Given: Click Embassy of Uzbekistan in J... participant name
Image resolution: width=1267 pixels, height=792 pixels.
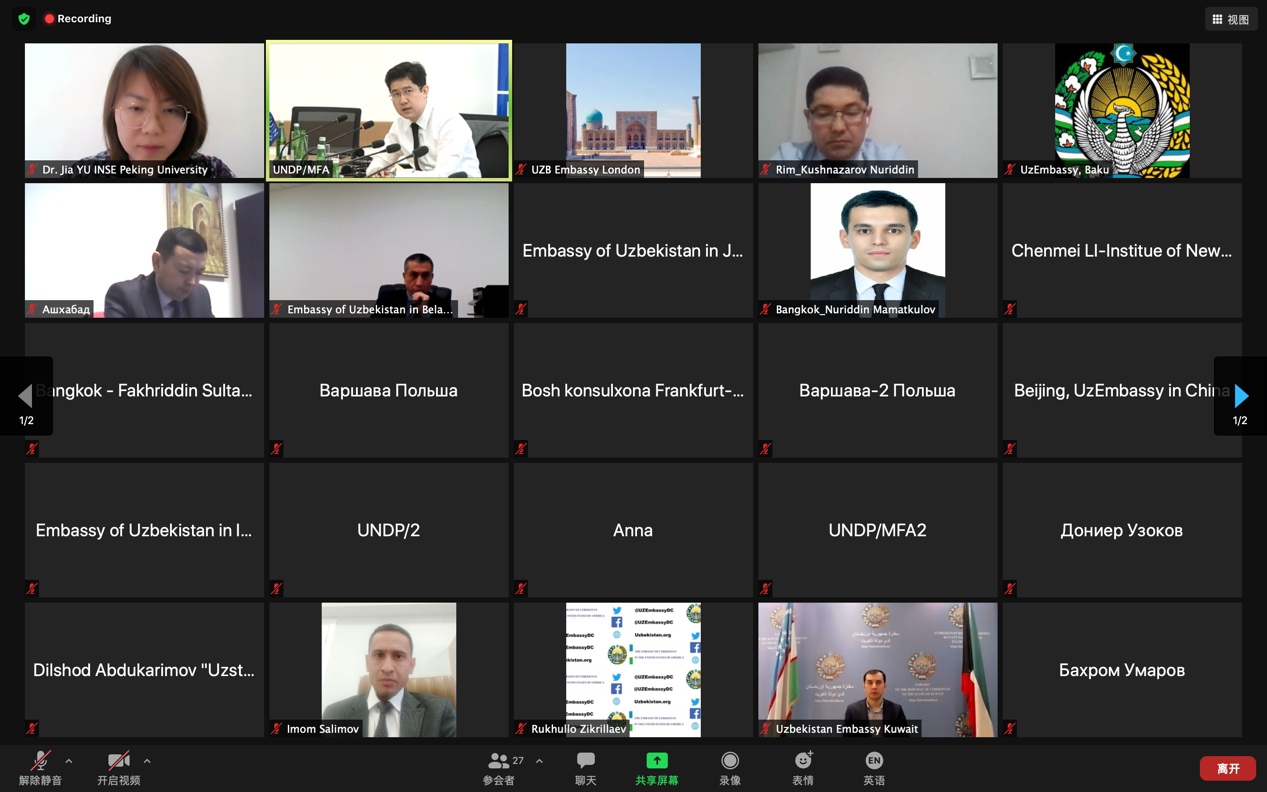Looking at the screenshot, I should pyautogui.click(x=633, y=251).
